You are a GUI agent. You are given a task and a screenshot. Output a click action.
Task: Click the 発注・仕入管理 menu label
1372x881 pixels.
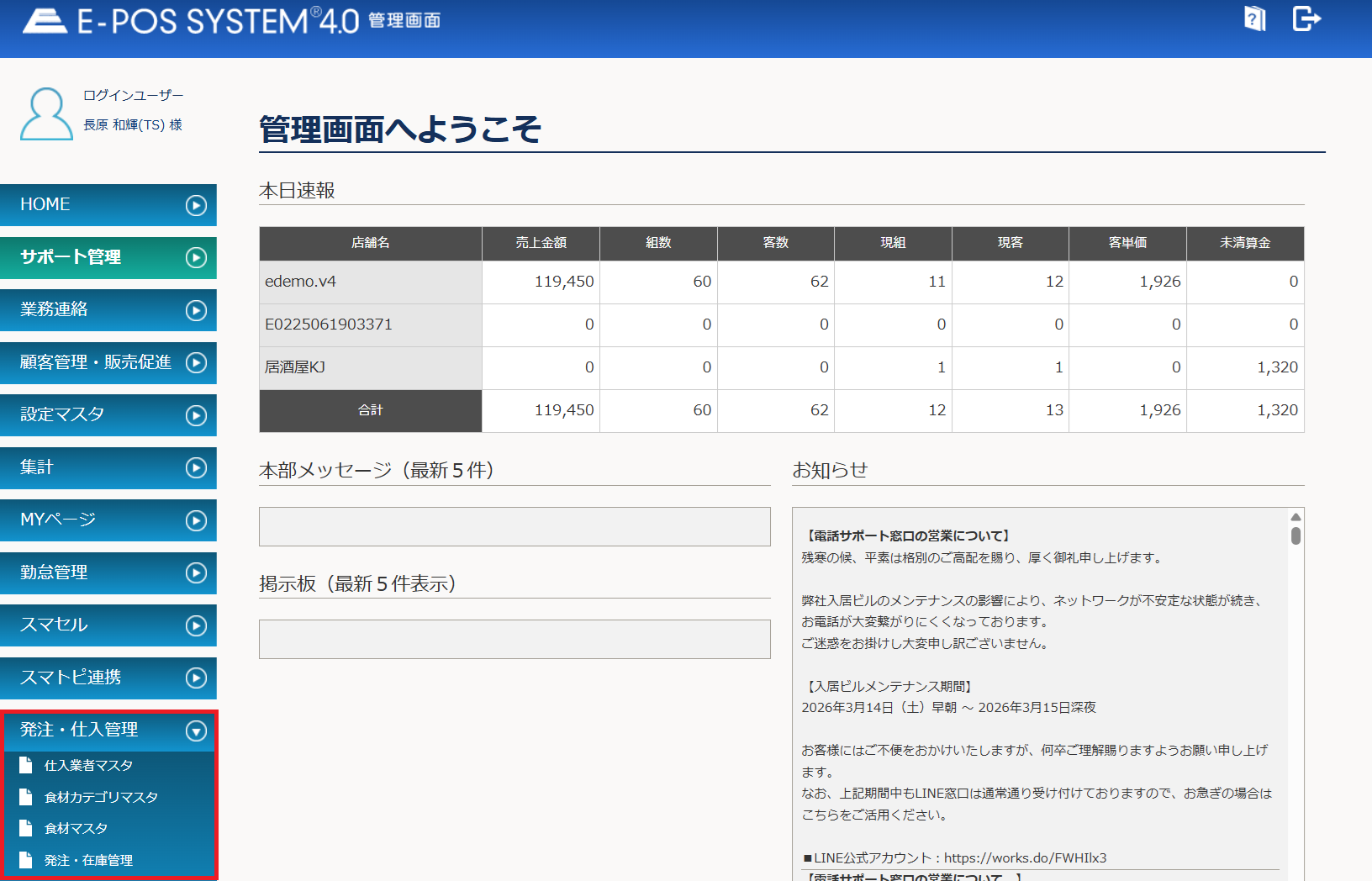click(79, 730)
